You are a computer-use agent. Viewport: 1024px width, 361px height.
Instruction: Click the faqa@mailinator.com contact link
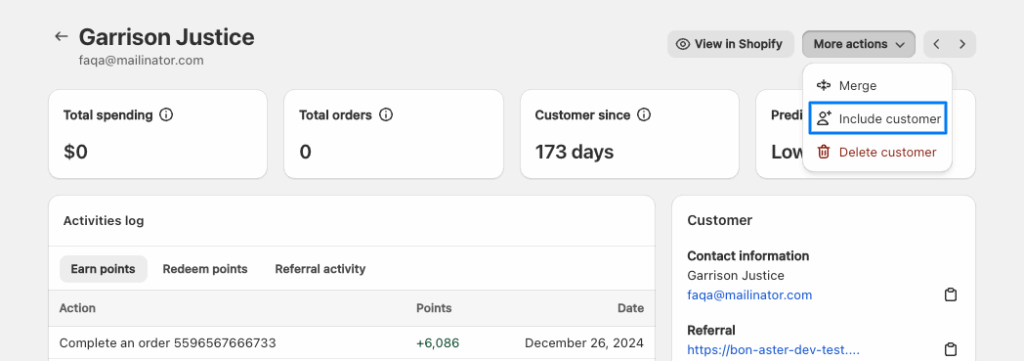click(x=750, y=295)
